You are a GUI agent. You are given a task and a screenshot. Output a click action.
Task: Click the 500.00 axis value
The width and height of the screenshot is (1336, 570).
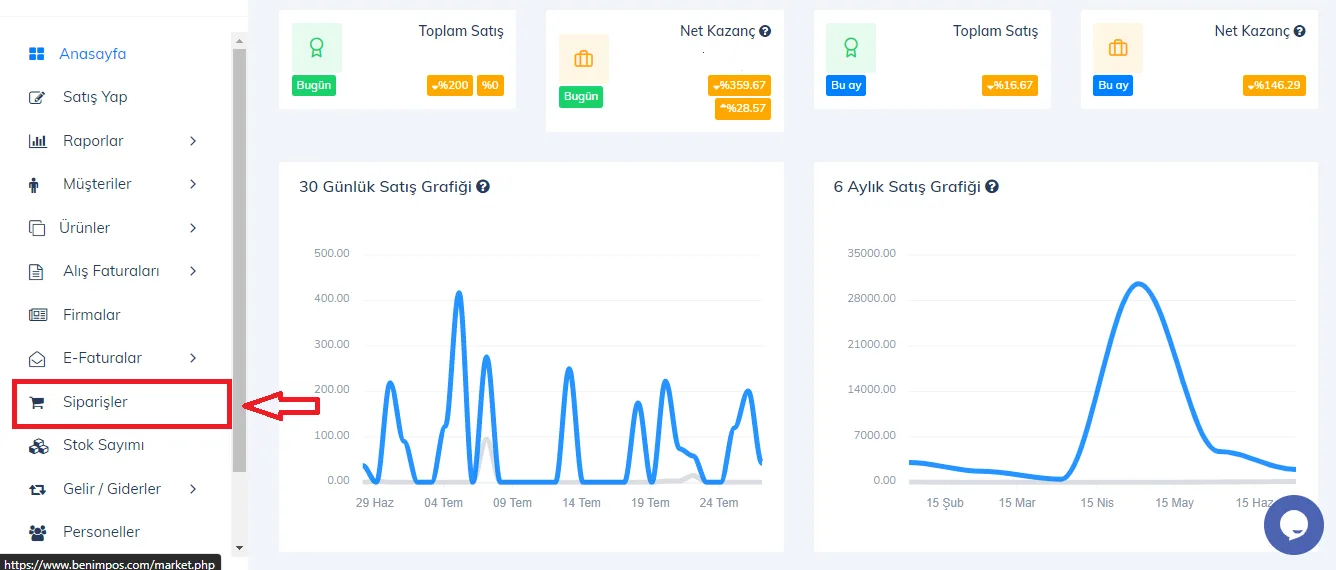[x=332, y=253]
